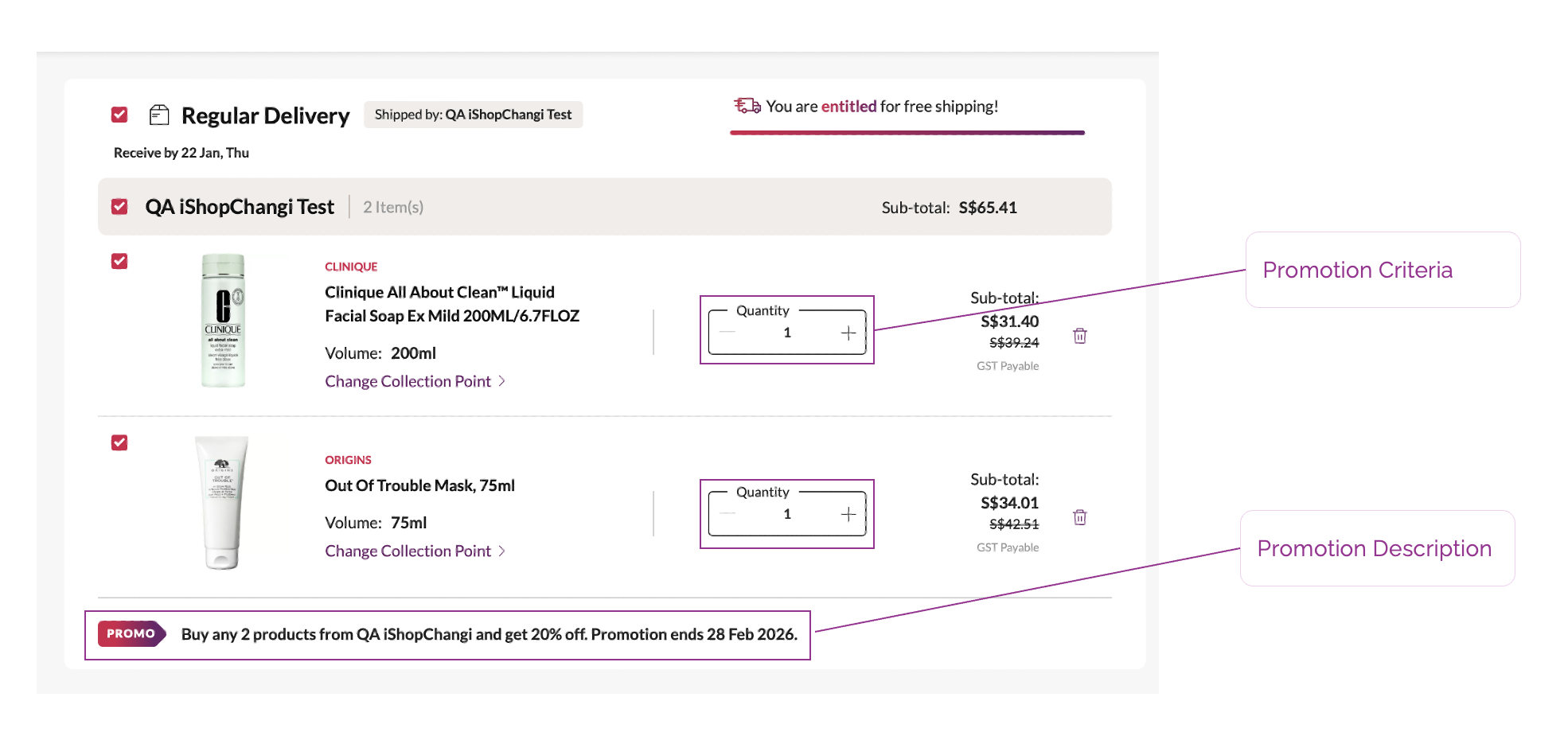Deselect the Clinique Facial Soap checkbox
Viewport: 1568px width, 740px height.
pyautogui.click(x=119, y=261)
